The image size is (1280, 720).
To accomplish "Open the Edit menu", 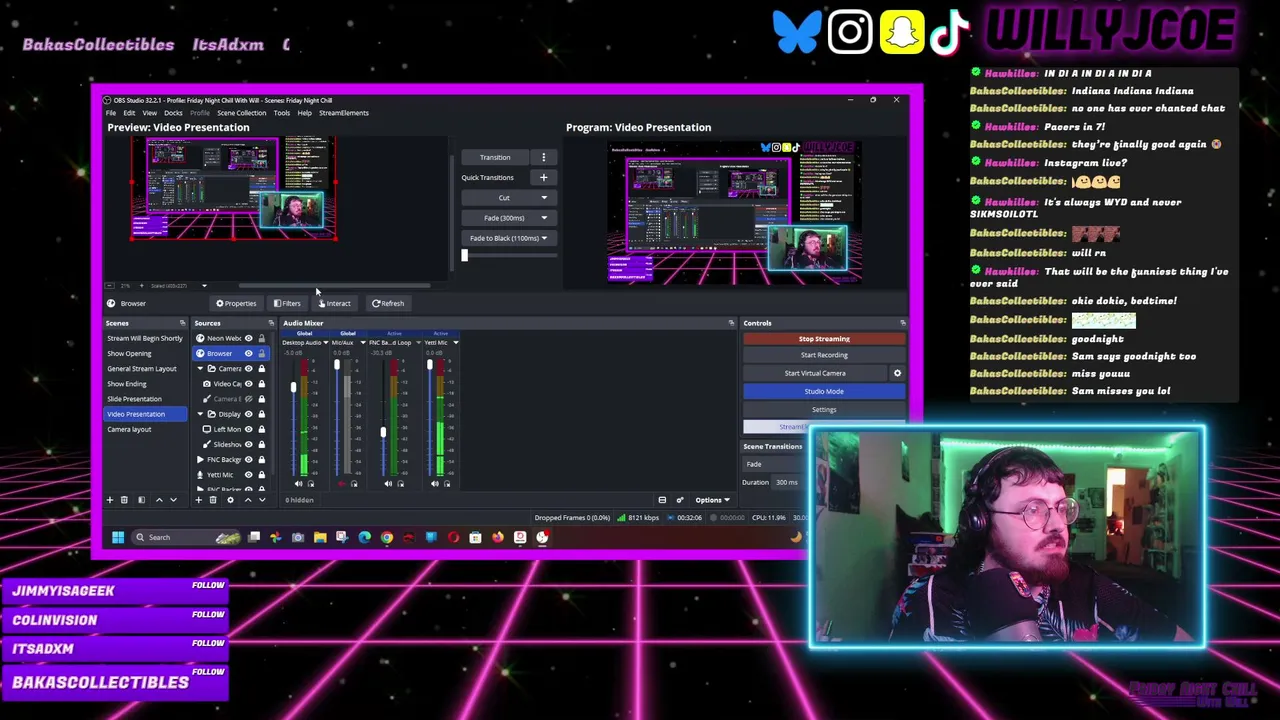I will [x=129, y=113].
